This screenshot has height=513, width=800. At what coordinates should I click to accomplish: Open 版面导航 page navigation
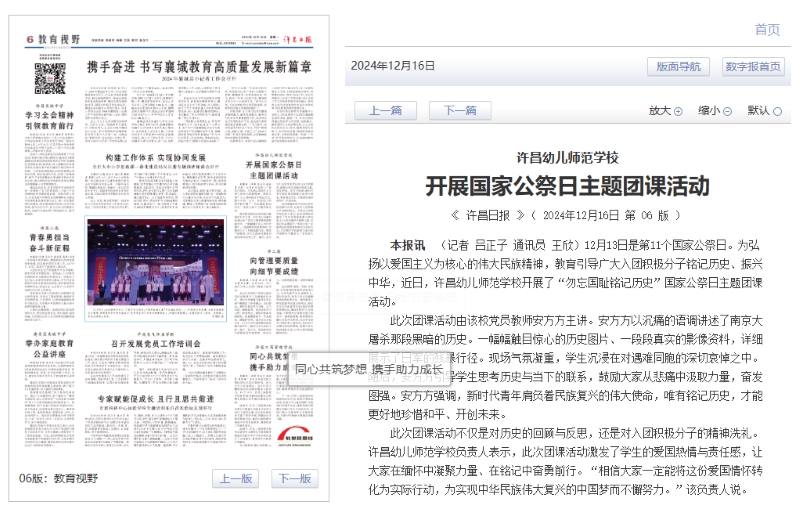(x=678, y=67)
